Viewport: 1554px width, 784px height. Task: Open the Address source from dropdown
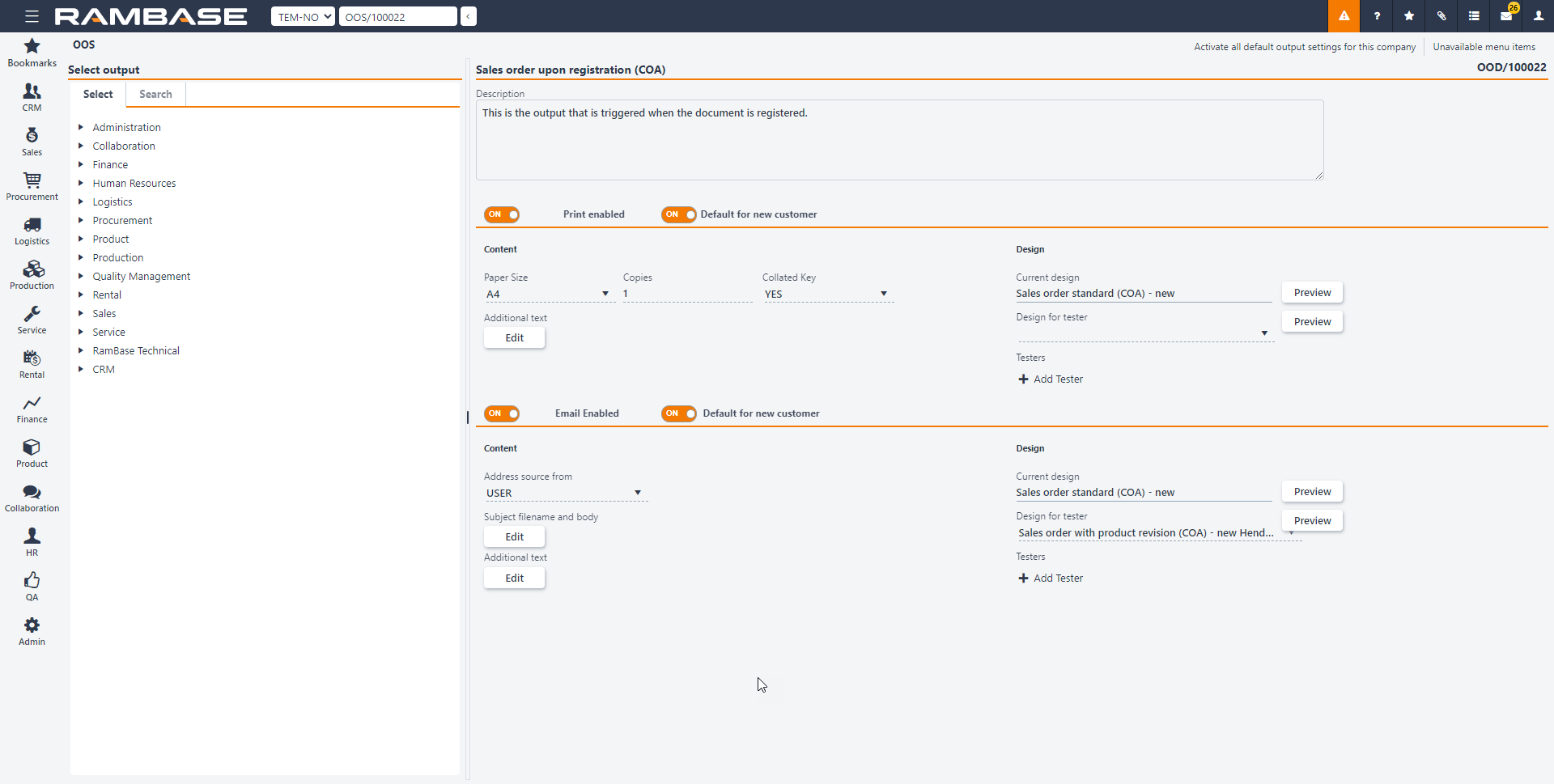[x=564, y=494]
